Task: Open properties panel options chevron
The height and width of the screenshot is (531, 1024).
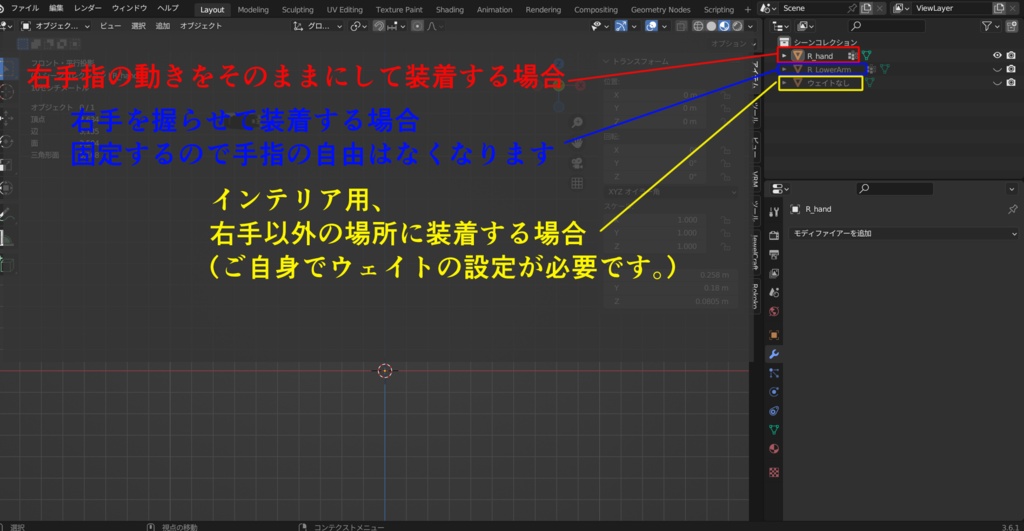Action: click(x=1012, y=189)
